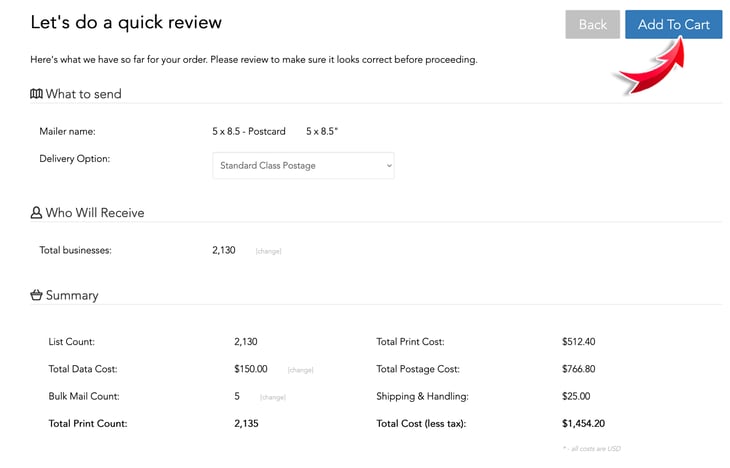Viewport: 730px width, 468px height.
Task: Click the basket icon beside Summary
Action: (36, 296)
